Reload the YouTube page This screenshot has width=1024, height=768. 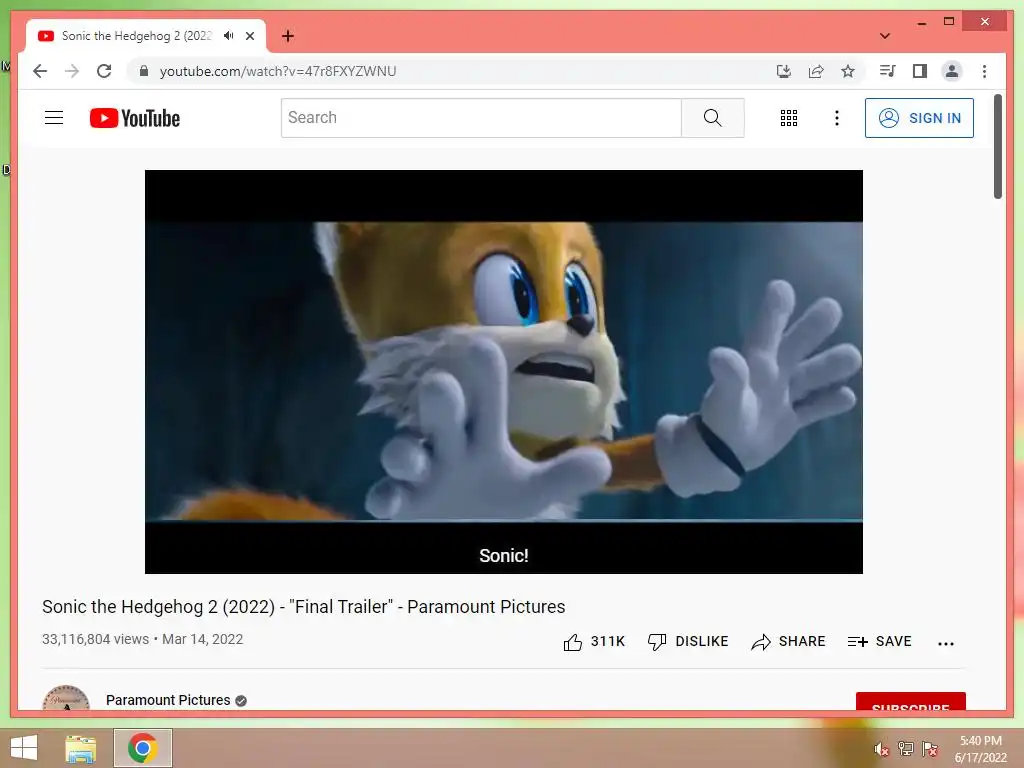click(104, 71)
